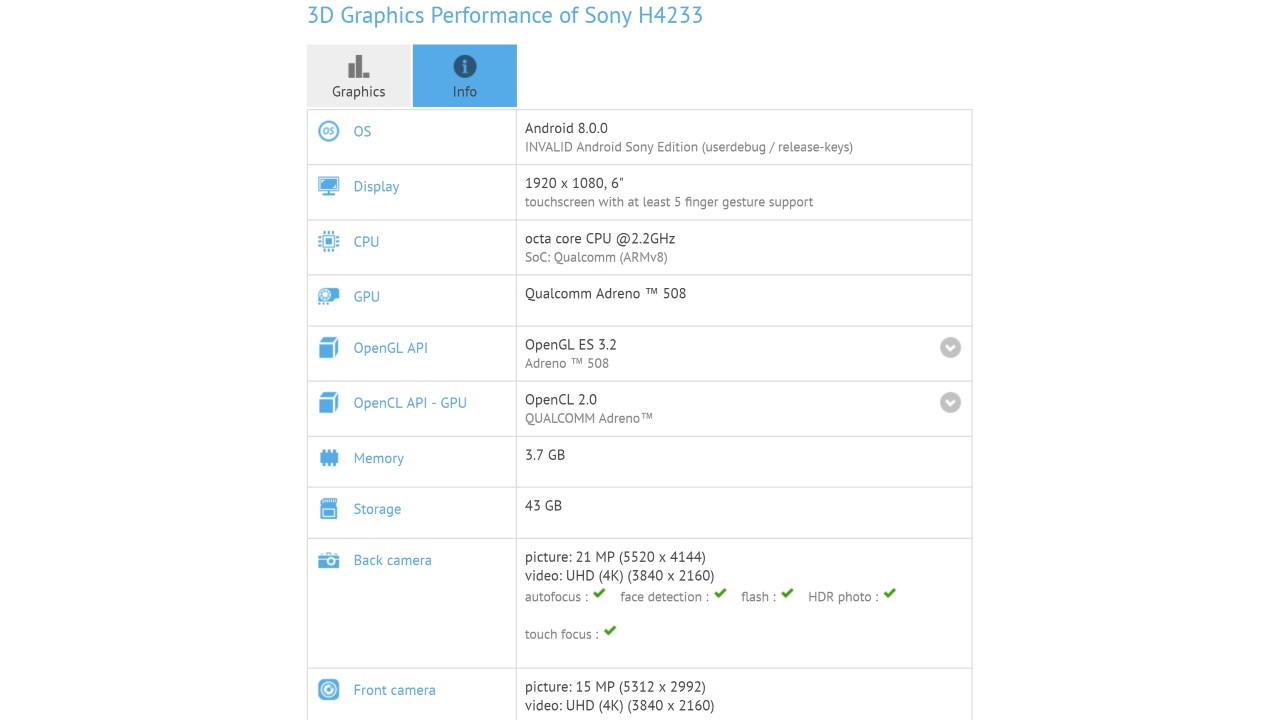Click the OS icon in the info table

coord(328,131)
